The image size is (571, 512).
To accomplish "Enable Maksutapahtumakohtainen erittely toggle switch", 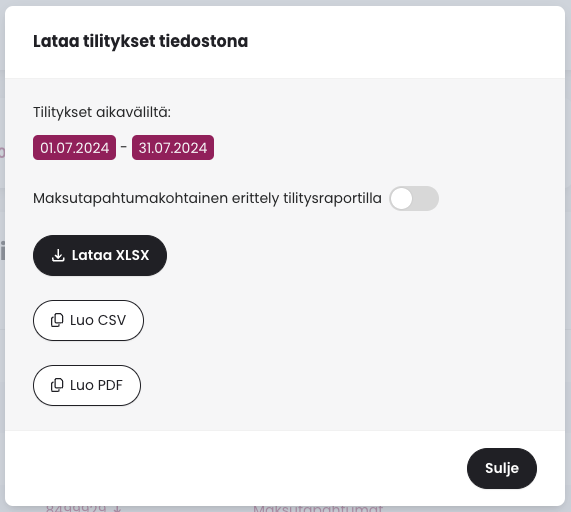I will coord(414,198).
